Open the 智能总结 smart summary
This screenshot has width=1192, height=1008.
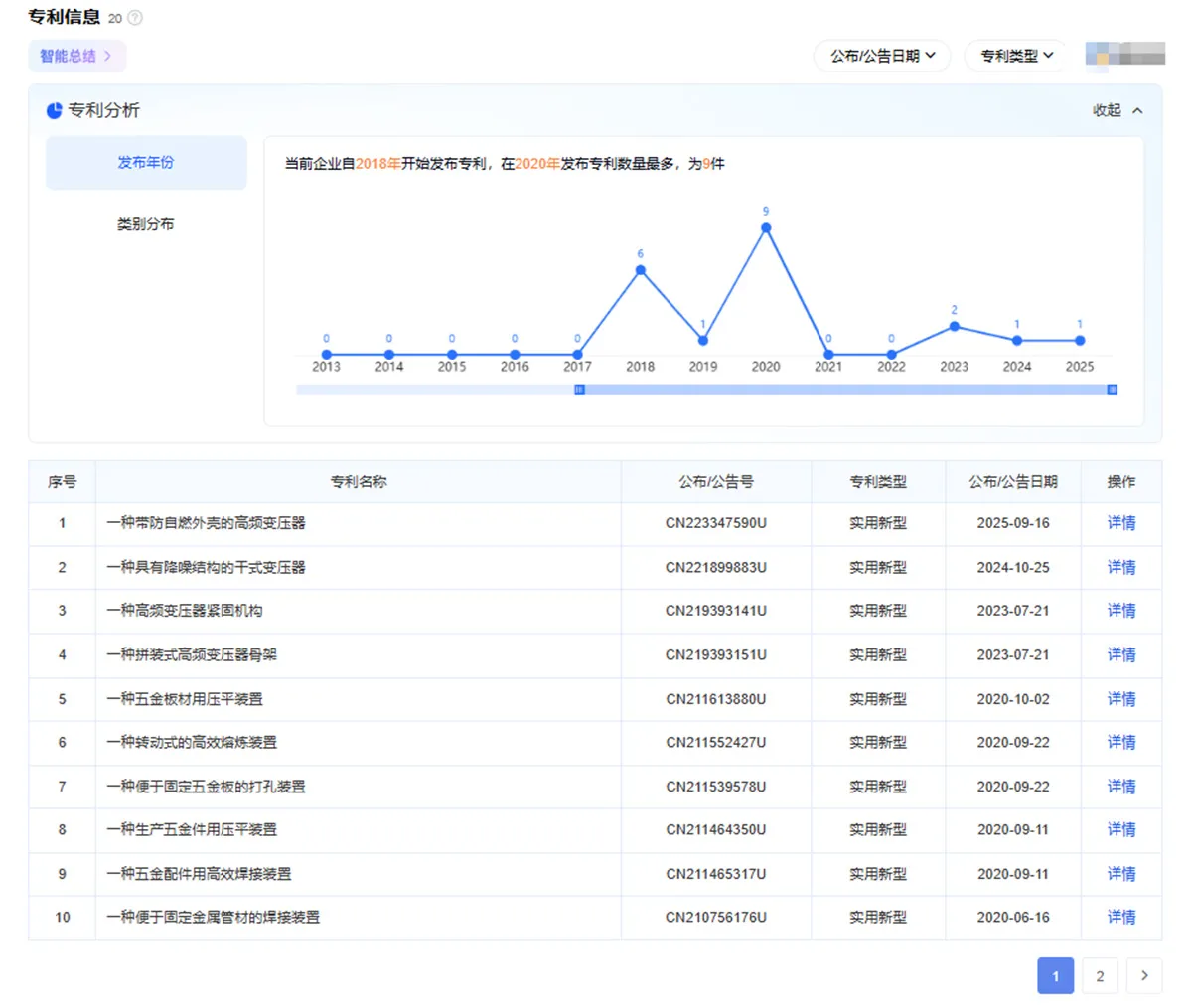(x=76, y=56)
